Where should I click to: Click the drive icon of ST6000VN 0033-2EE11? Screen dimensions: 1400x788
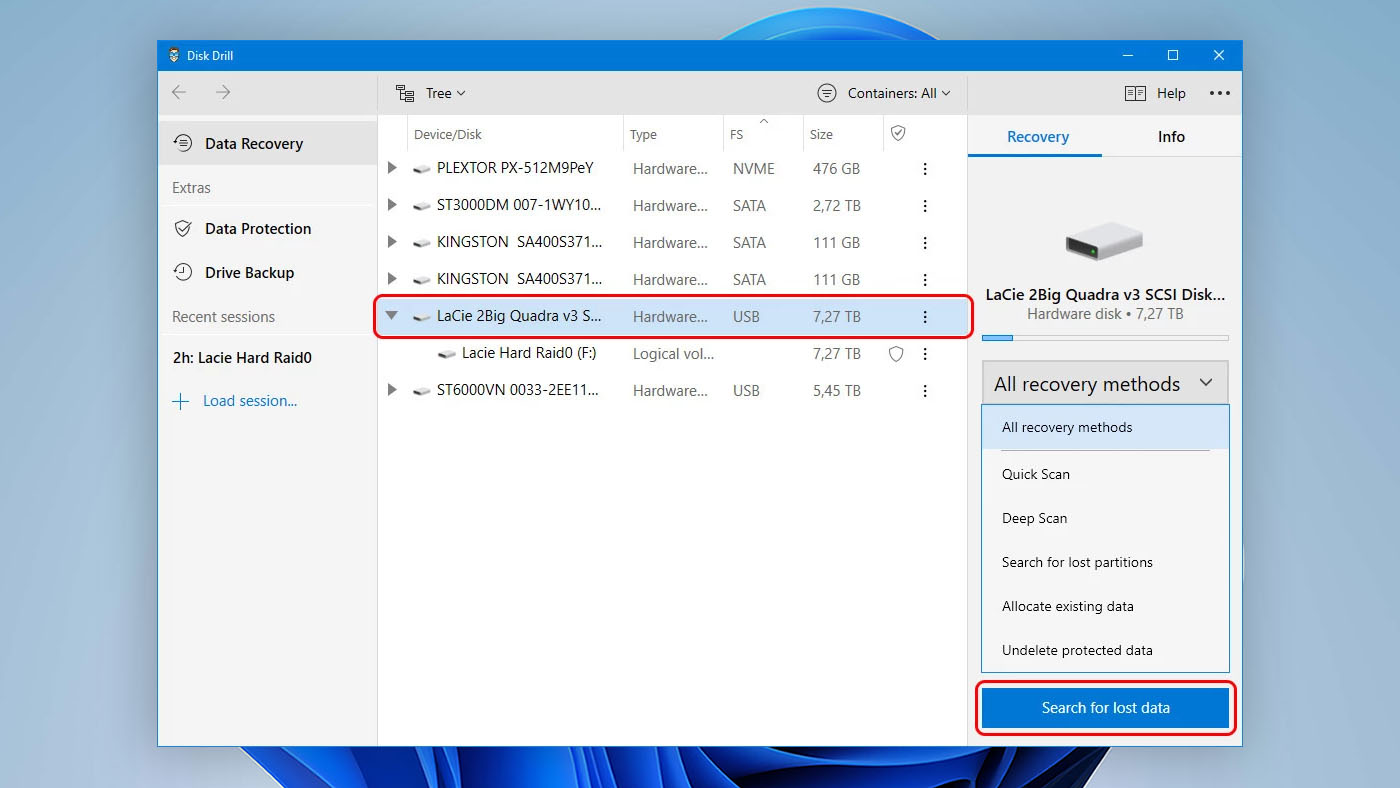[422, 391]
